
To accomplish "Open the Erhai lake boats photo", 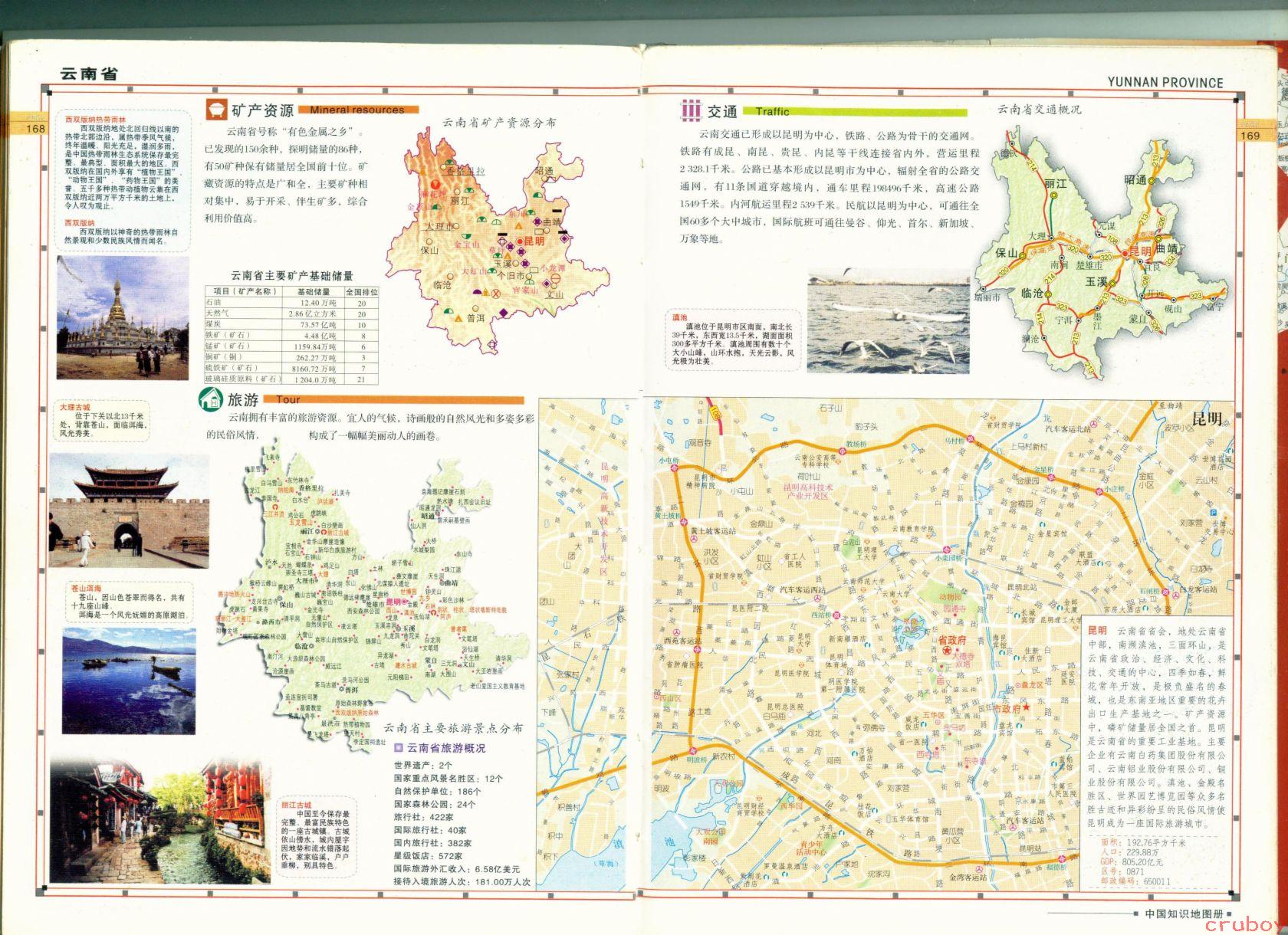I will click(129, 681).
